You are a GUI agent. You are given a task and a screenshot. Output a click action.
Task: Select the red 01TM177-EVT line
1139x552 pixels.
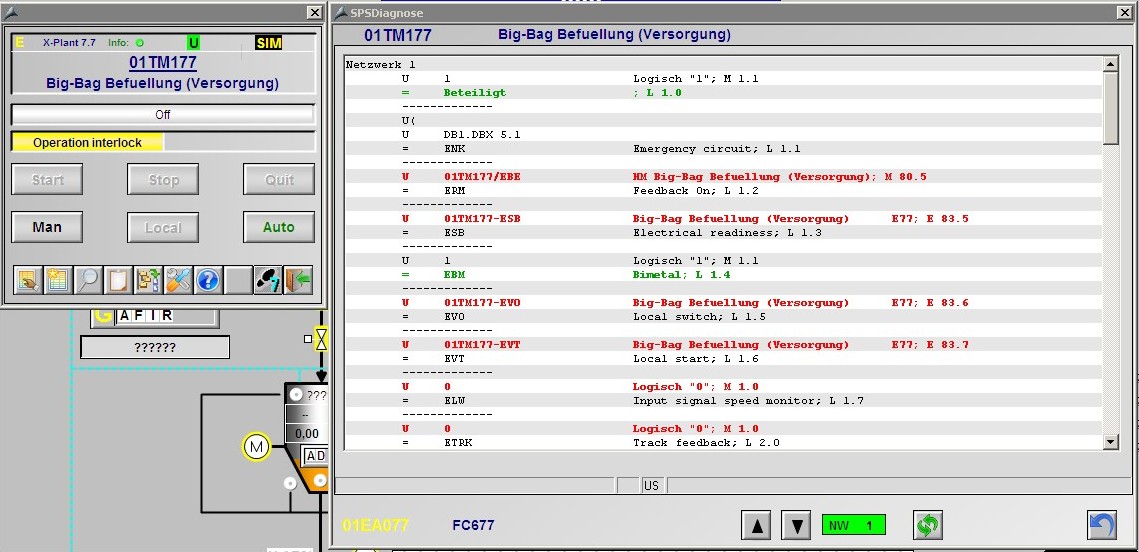pyautogui.click(x=724, y=344)
